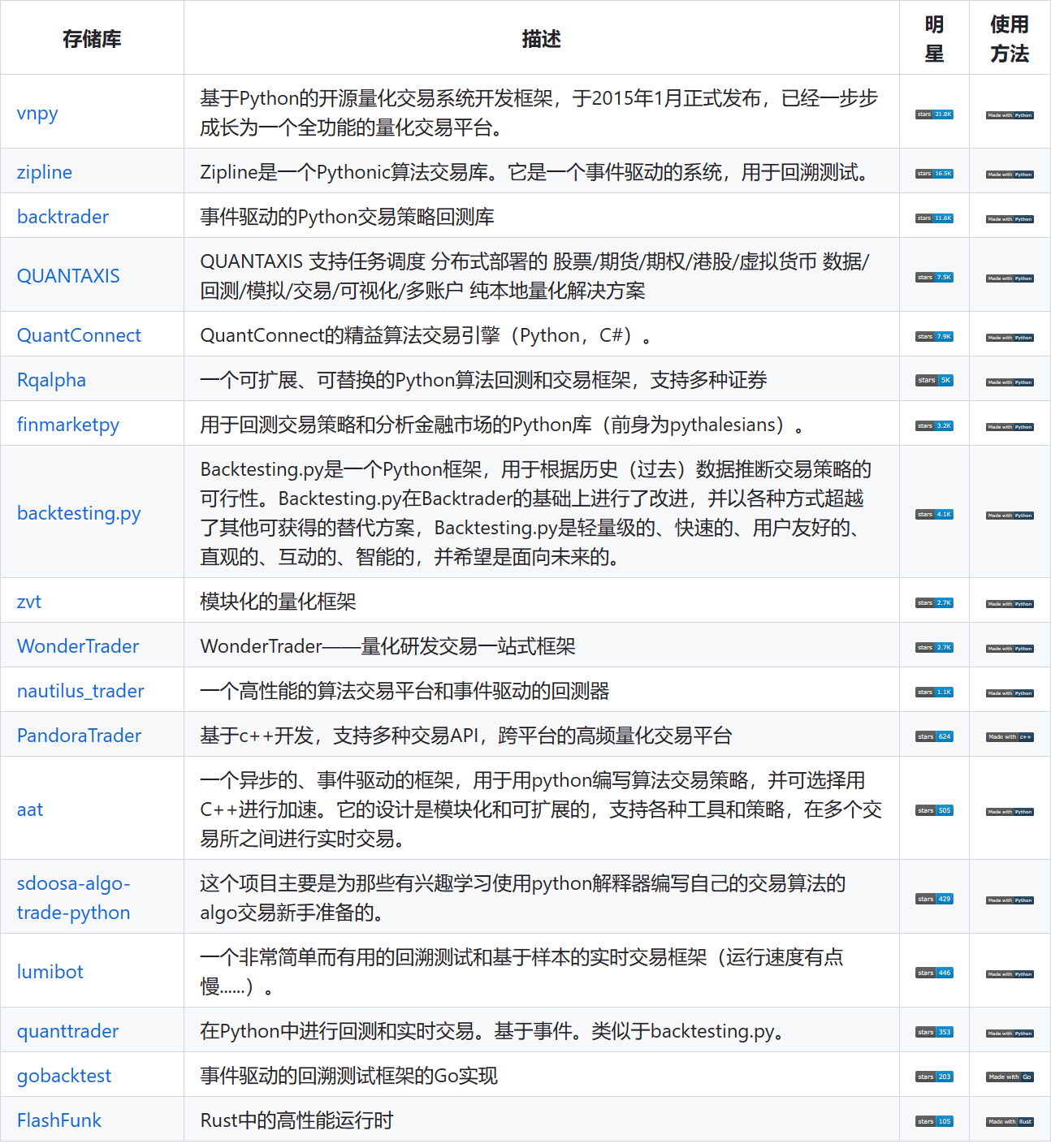1051x1148 pixels.
Task: Click the 描述 column header
Action: (x=541, y=38)
